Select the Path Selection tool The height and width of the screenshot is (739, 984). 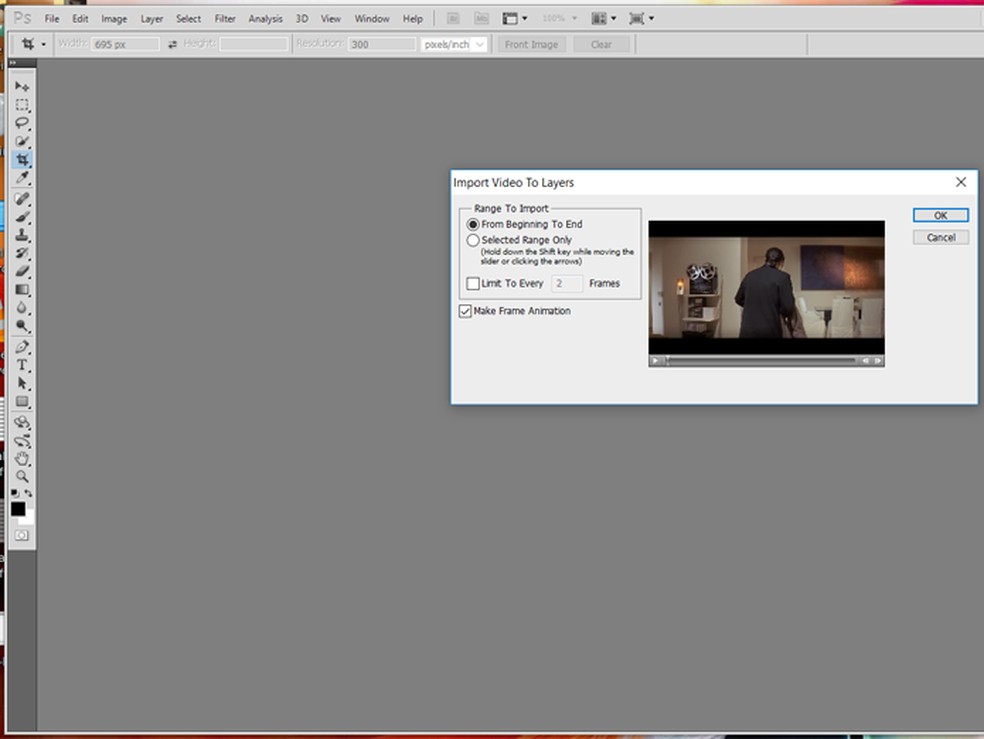coord(22,383)
